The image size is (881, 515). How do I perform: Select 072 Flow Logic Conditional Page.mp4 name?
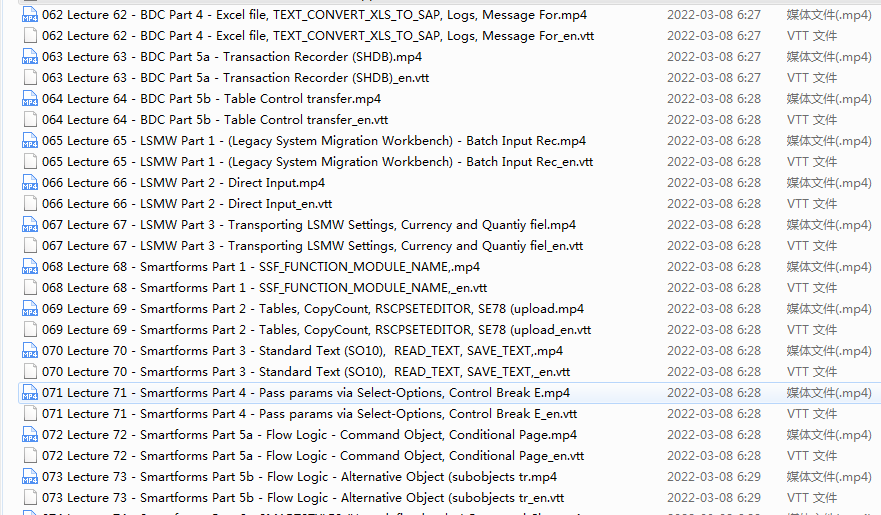coord(310,435)
